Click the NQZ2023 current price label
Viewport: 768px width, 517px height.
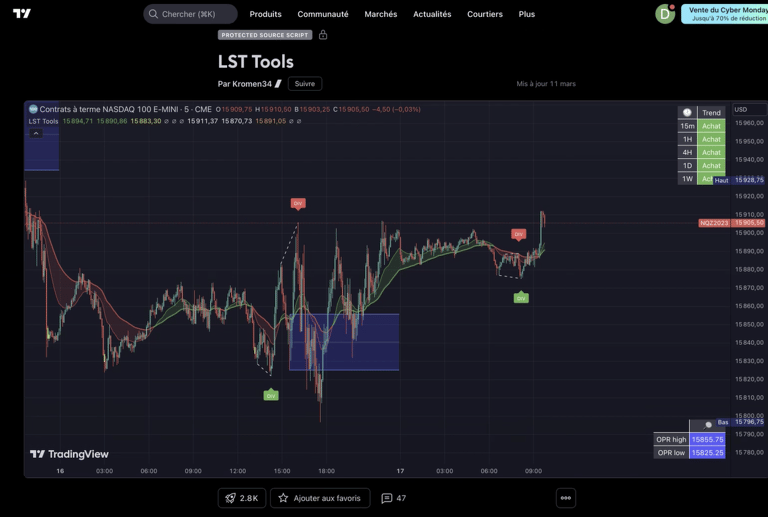pos(732,223)
